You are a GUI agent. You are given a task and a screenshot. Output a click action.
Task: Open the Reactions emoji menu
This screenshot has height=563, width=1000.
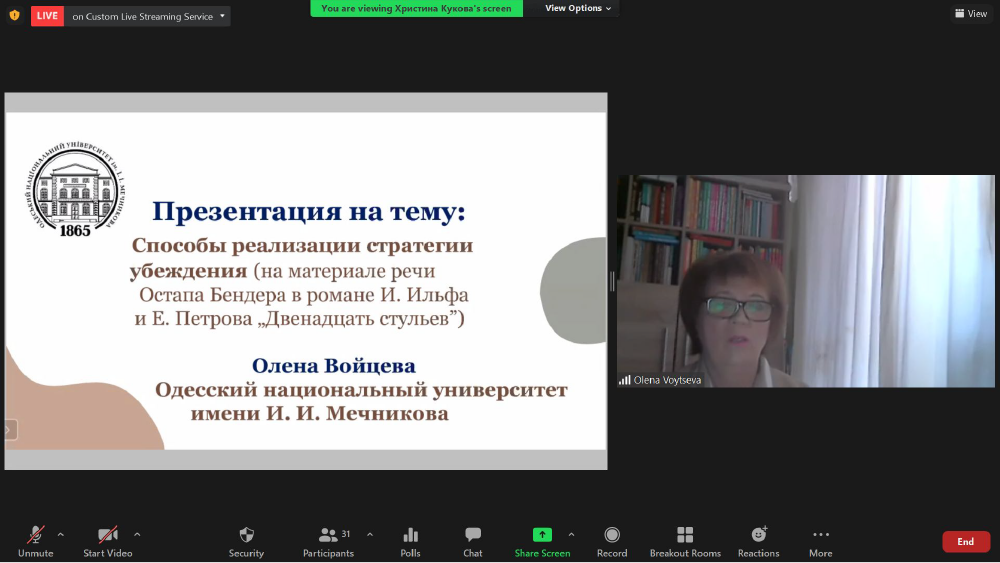758,541
